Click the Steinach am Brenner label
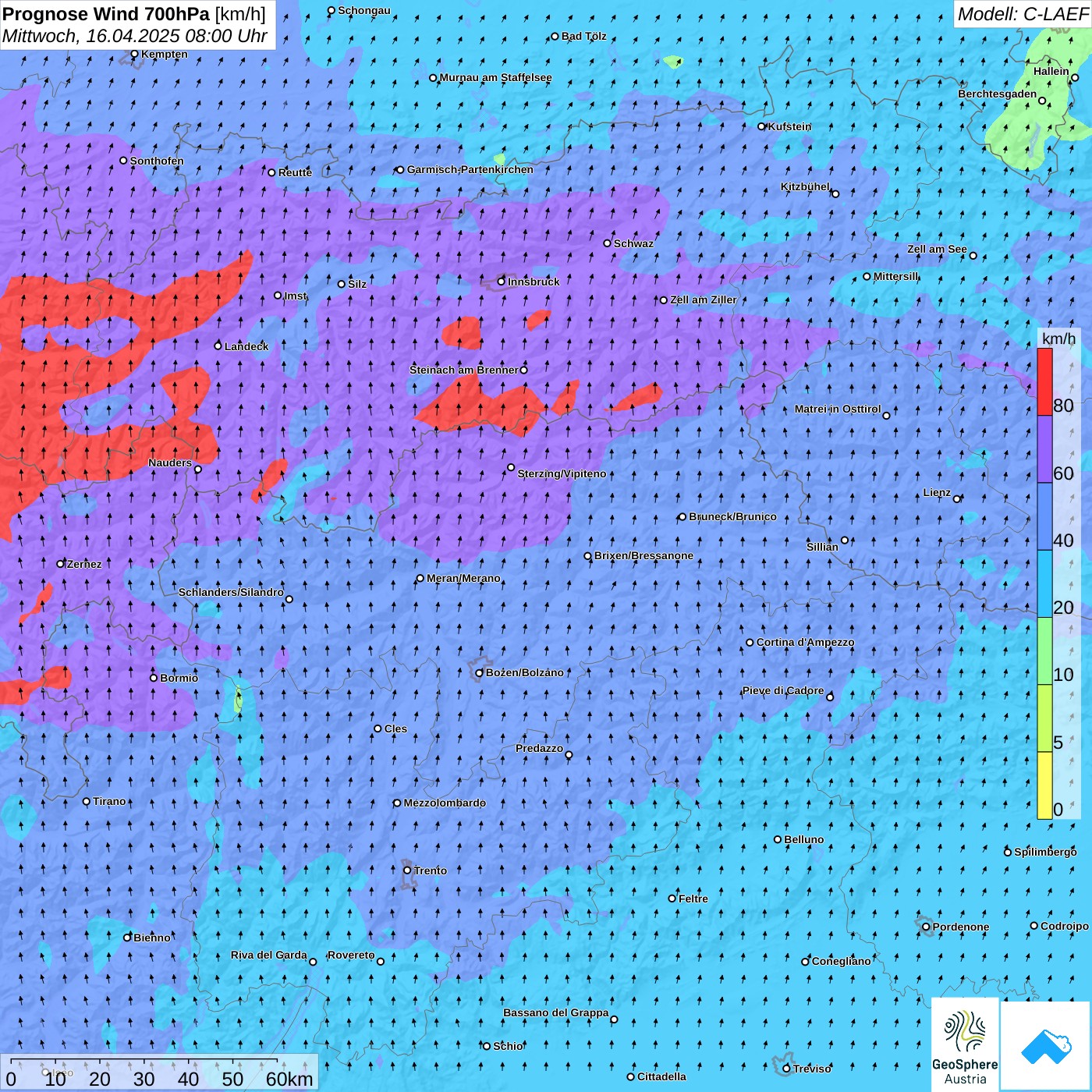The width and height of the screenshot is (1092, 1092). coord(463,370)
